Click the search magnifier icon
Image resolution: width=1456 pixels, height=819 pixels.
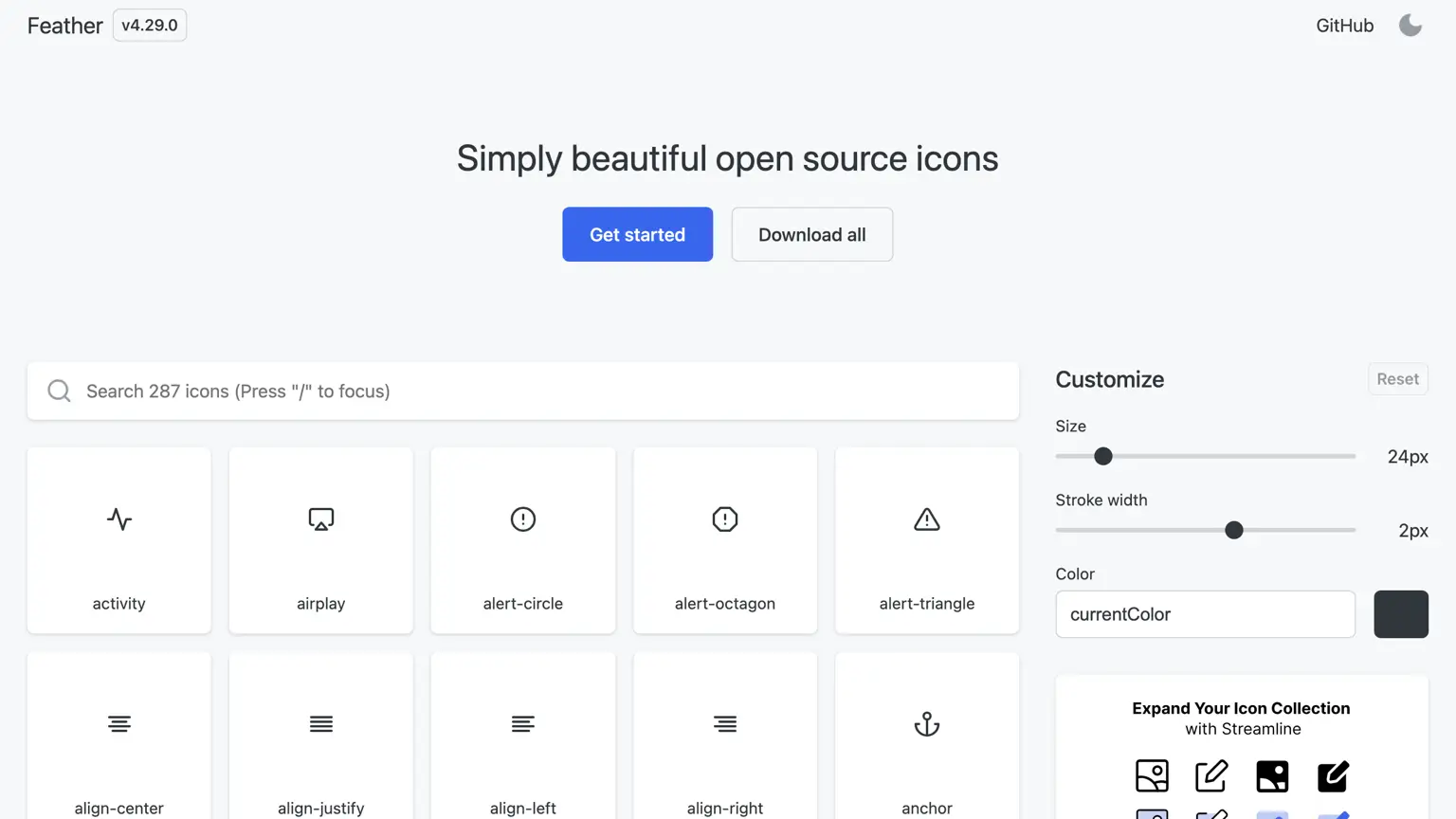(x=59, y=391)
